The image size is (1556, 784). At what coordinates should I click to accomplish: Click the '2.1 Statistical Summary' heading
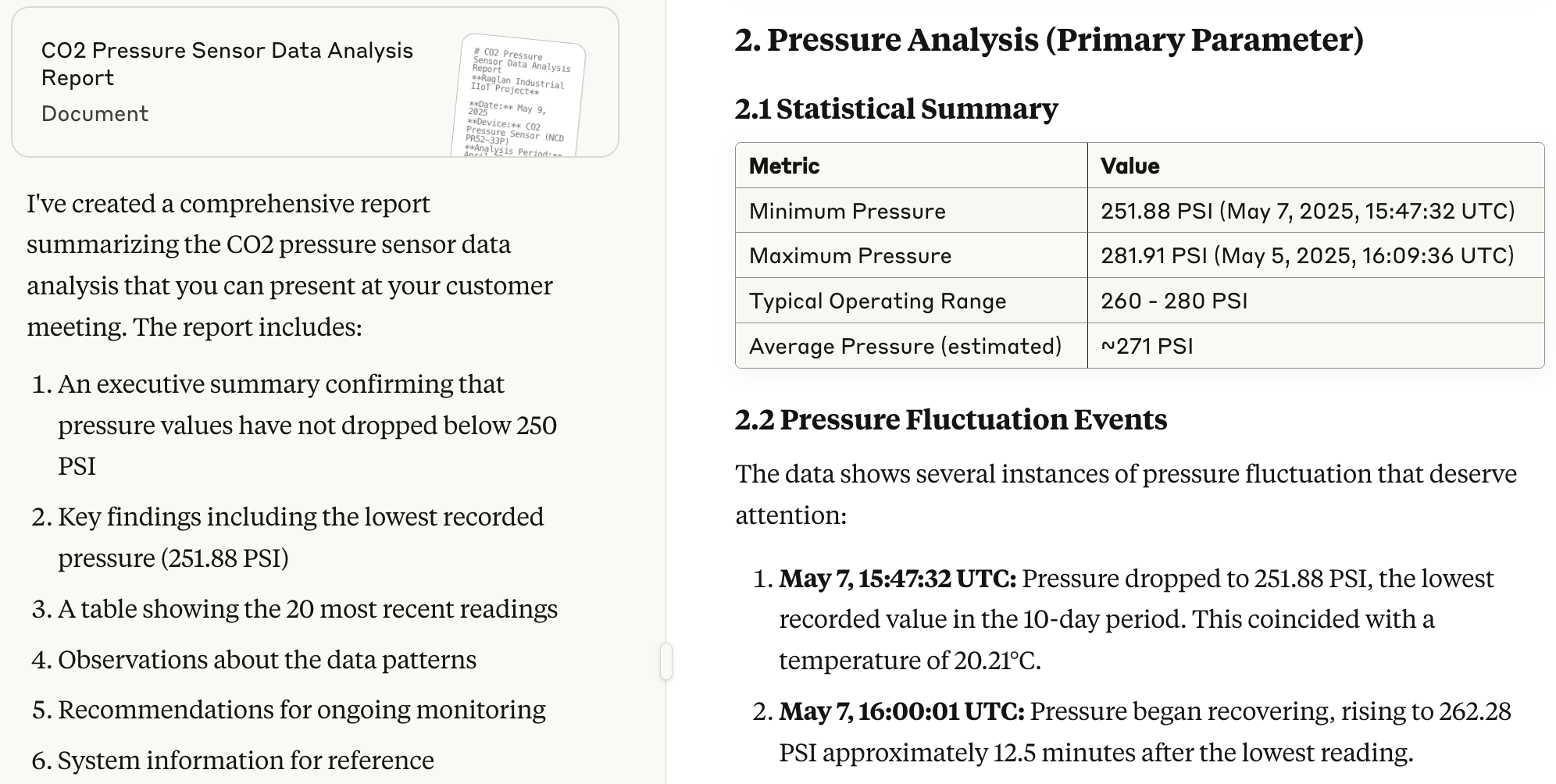(x=896, y=109)
